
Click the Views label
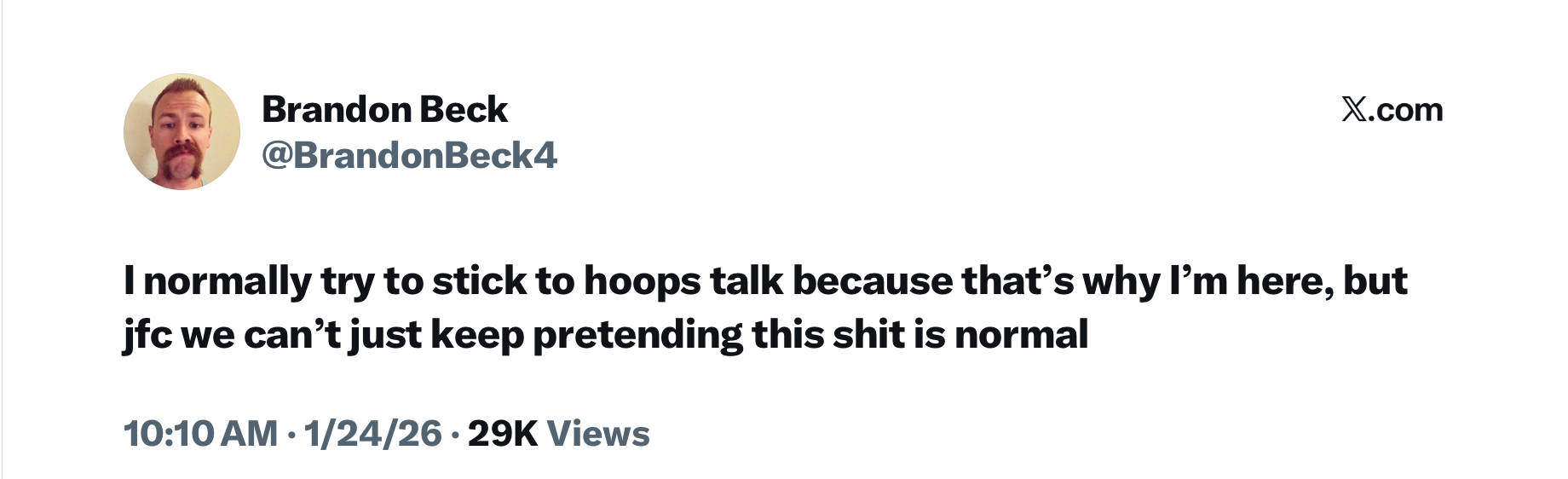[x=598, y=433]
